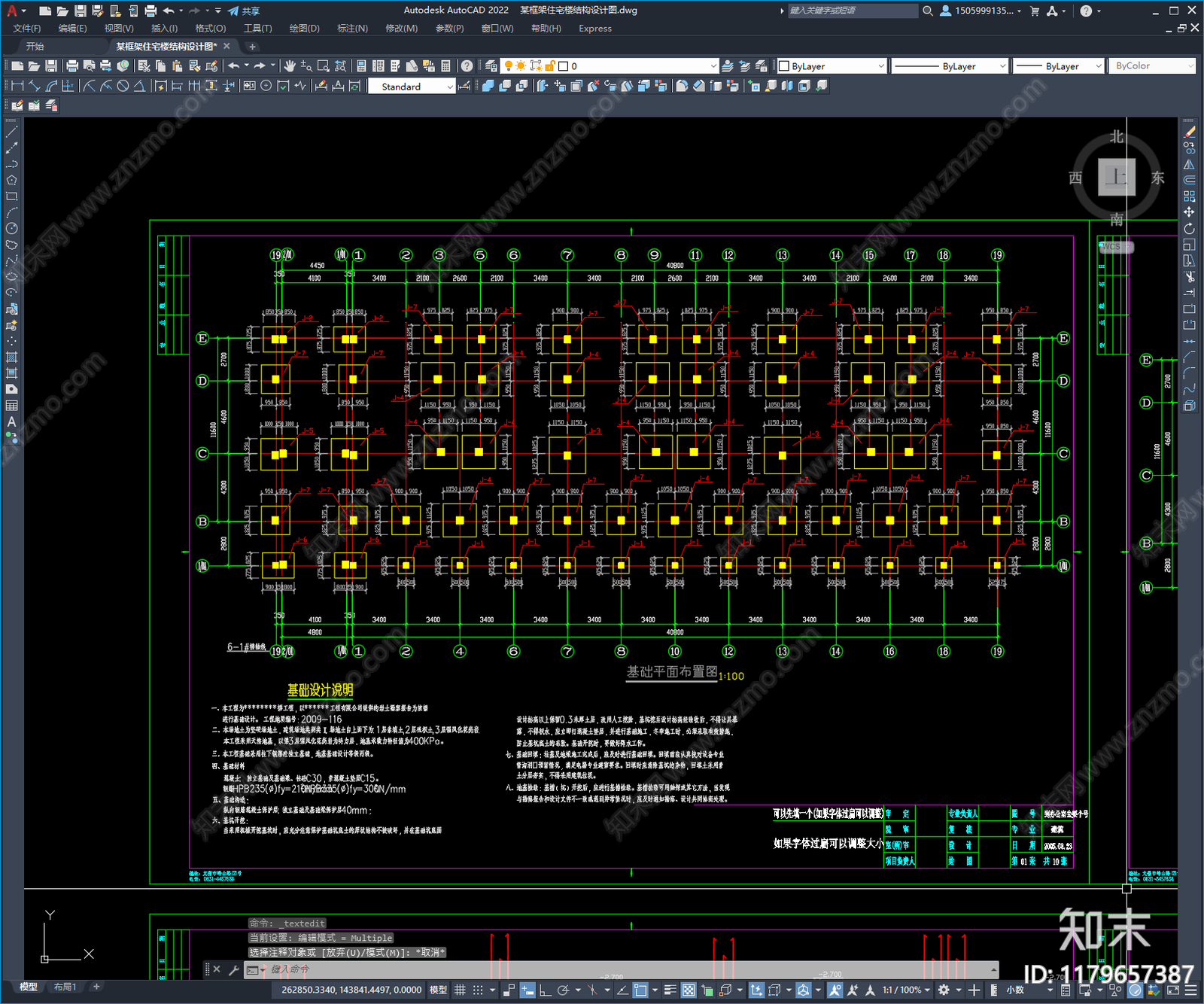Add a new layout with plus tab

[x=96, y=987]
